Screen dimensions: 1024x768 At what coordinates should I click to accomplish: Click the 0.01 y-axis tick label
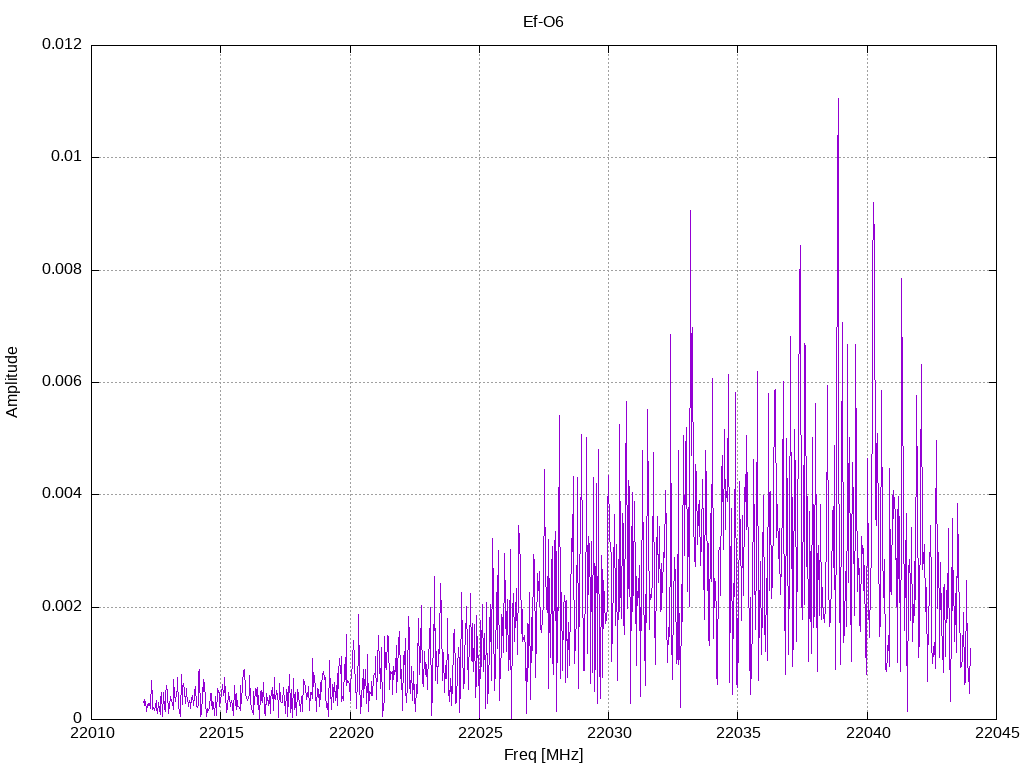(67, 157)
